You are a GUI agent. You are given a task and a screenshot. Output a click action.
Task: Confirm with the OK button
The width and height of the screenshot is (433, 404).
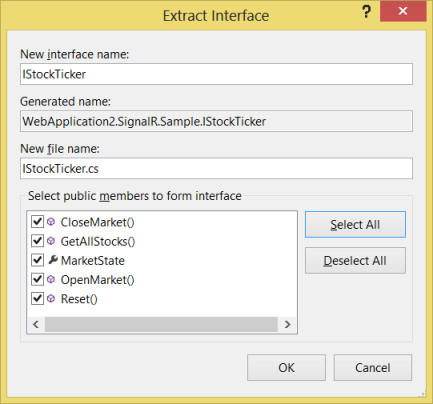point(286,367)
